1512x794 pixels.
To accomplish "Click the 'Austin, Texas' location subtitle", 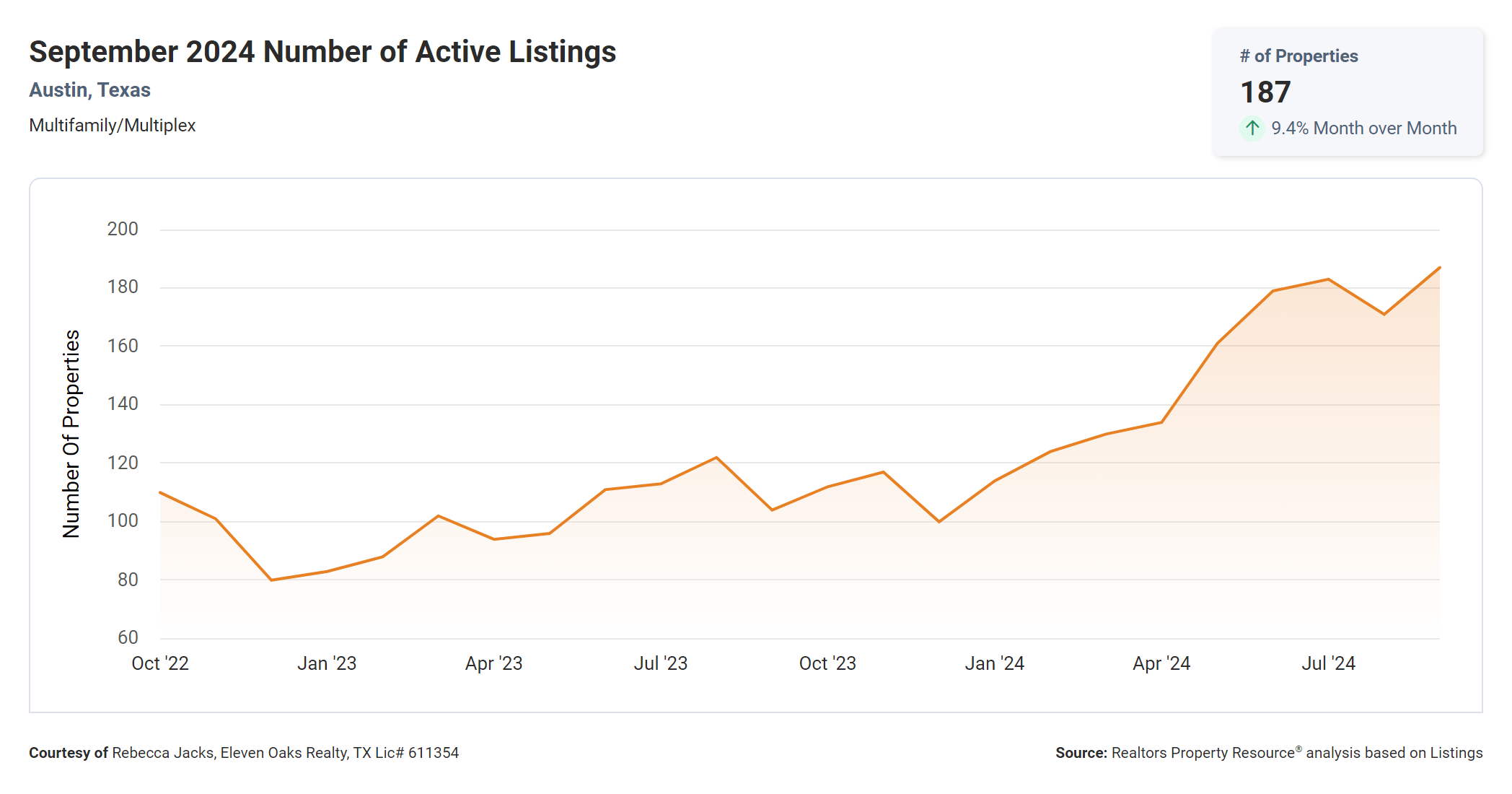I will click(x=89, y=90).
